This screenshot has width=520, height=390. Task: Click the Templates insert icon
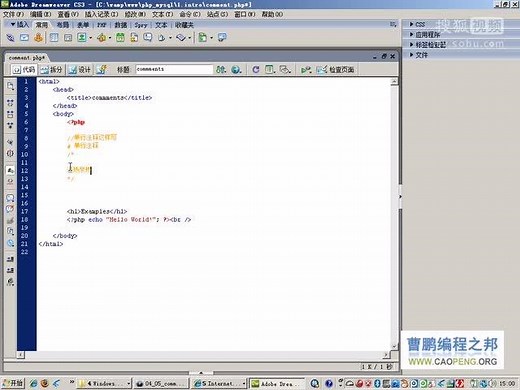[202, 38]
